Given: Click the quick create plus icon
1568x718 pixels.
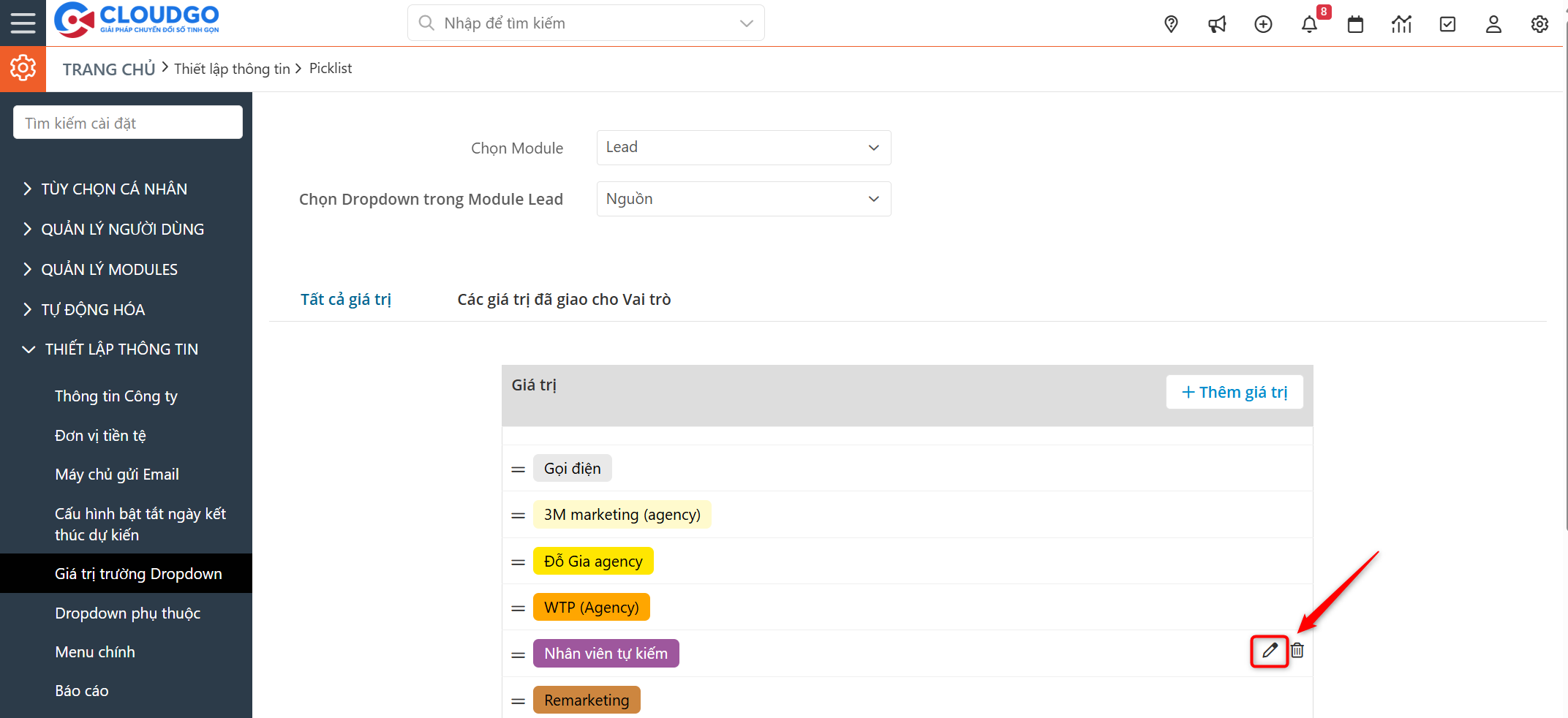Looking at the screenshot, I should [x=1263, y=24].
